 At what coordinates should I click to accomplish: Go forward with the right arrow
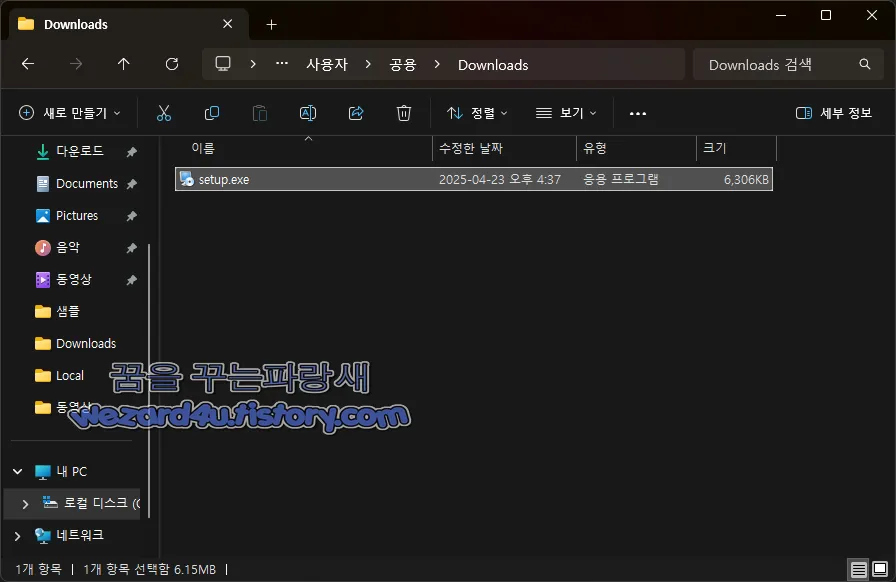point(76,64)
